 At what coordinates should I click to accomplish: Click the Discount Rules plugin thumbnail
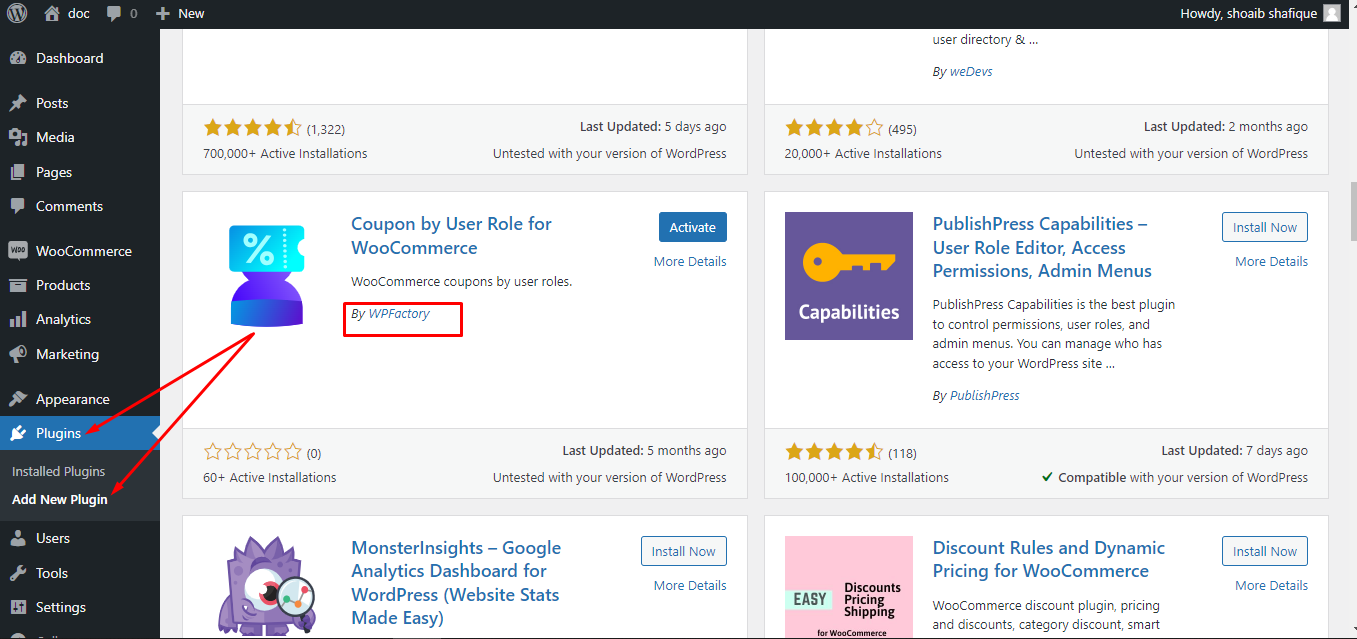pyautogui.click(x=849, y=587)
